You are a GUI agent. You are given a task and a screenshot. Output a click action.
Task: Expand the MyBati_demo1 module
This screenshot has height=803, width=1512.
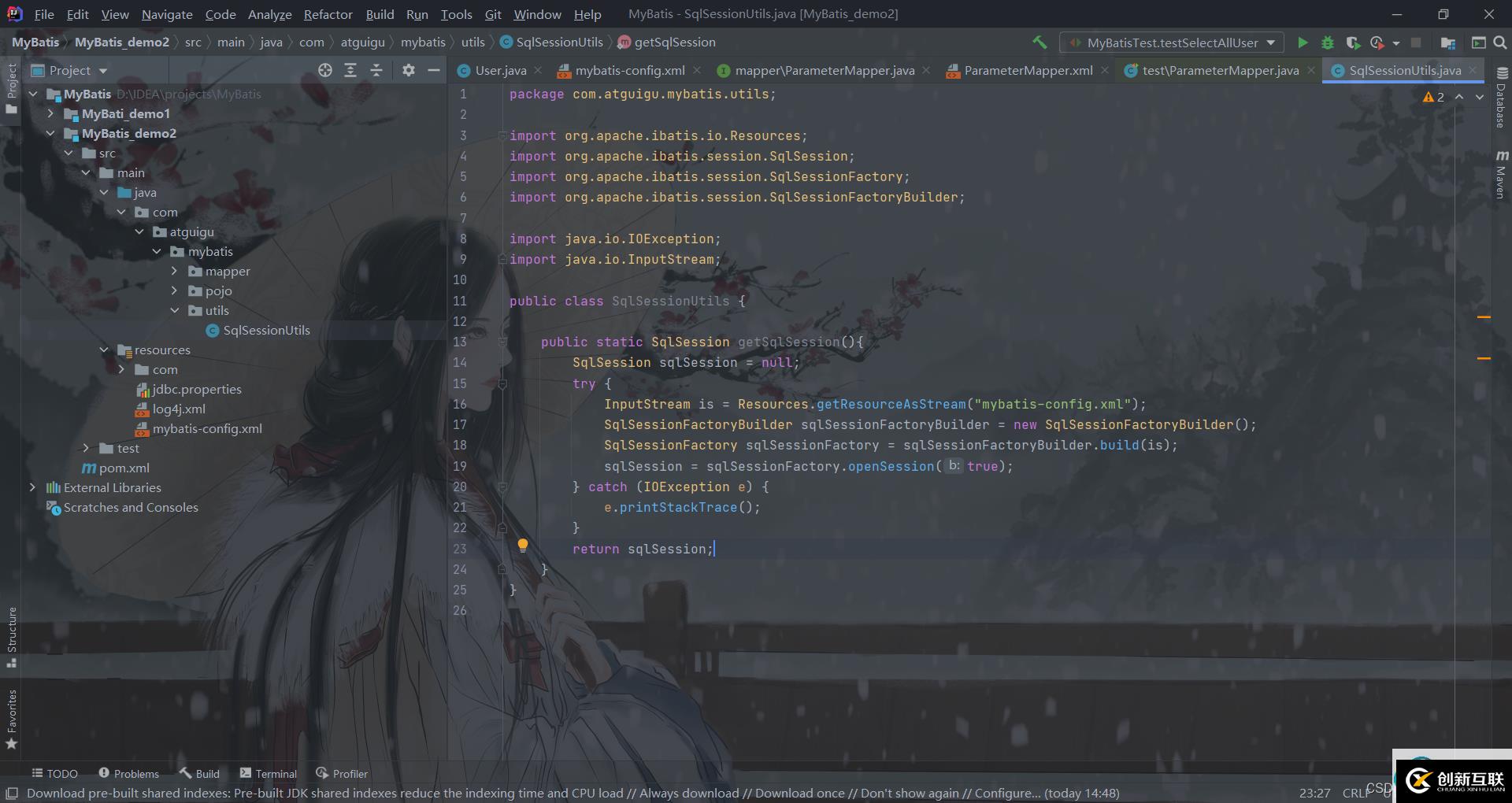tap(50, 113)
